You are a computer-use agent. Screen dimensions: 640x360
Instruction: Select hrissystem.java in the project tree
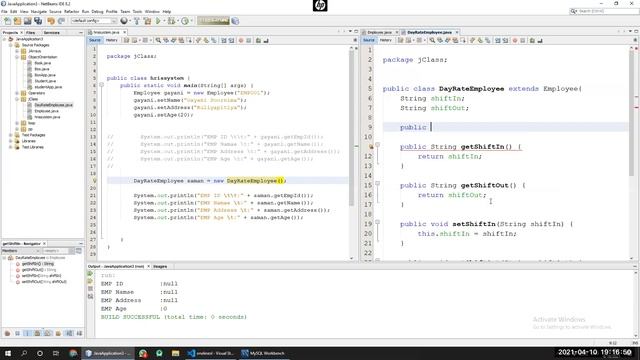click(x=47, y=117)
